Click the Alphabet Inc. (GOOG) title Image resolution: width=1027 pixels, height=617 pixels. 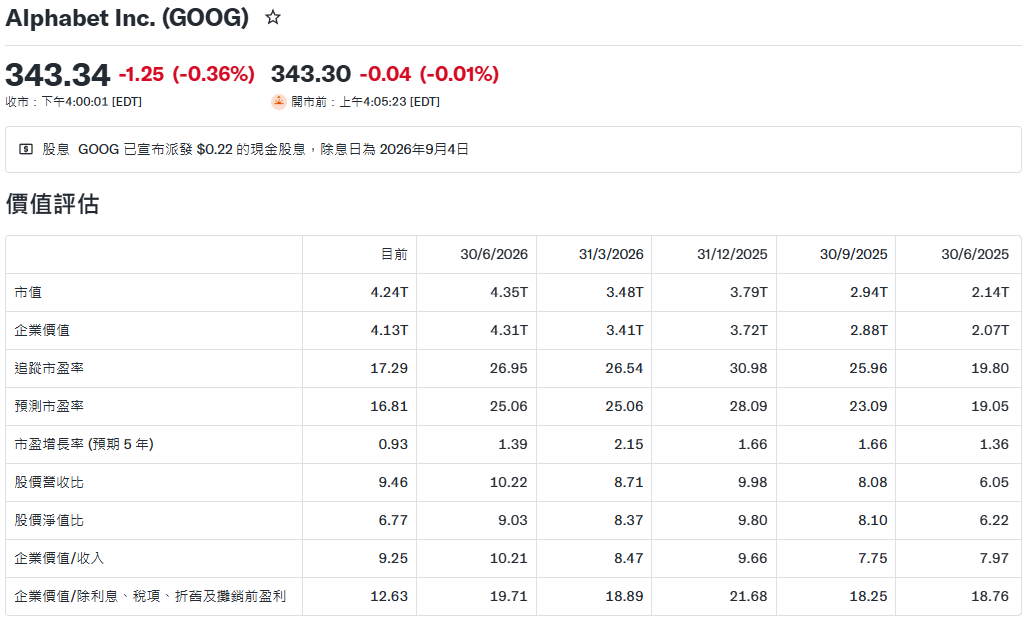pyautogui.click(x=127, y=18)
